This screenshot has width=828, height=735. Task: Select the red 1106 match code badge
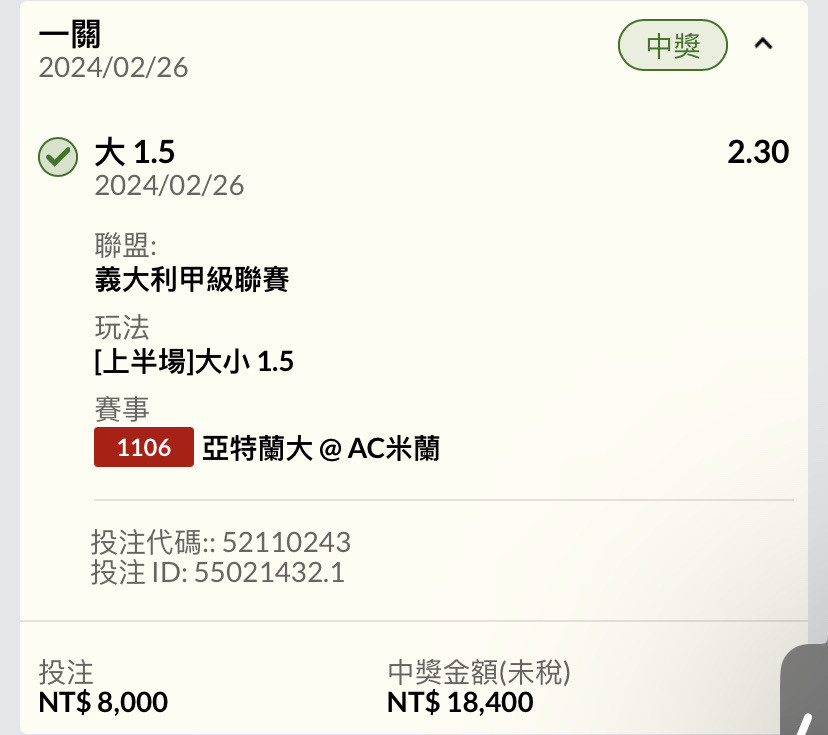point(144,447)
